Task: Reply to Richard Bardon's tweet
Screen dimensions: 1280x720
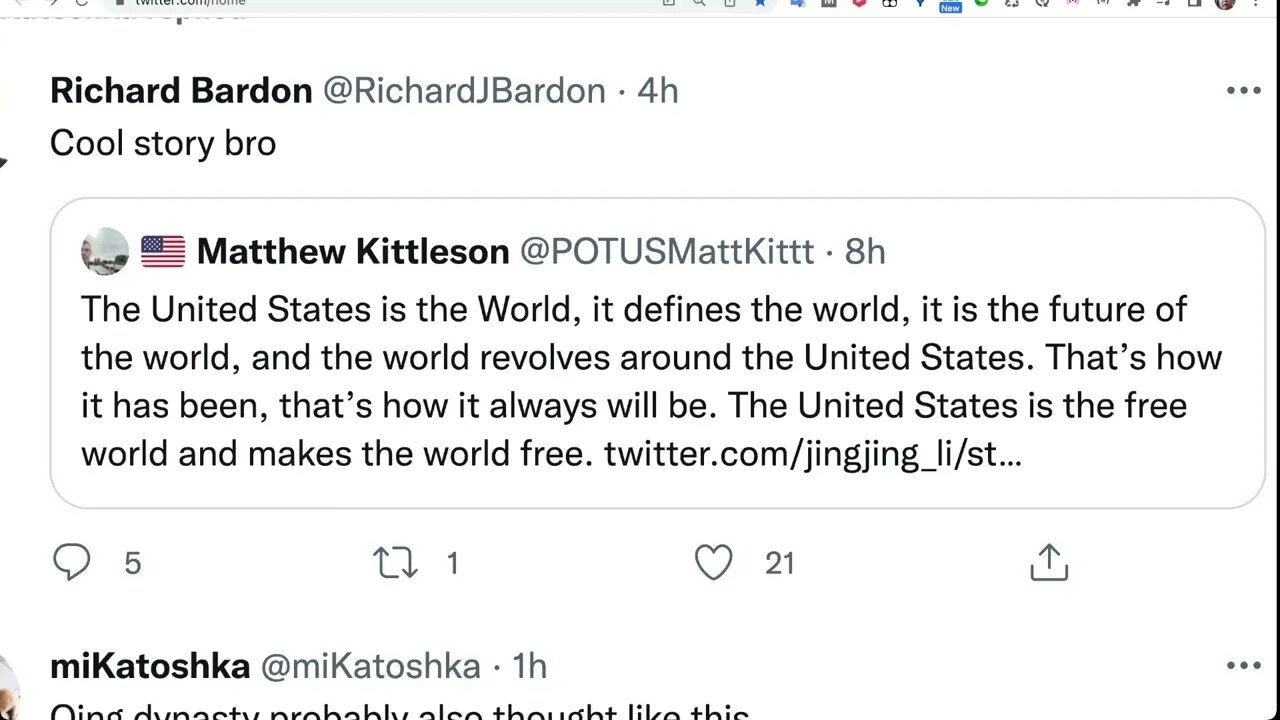Action: click(x=72, y=563)
